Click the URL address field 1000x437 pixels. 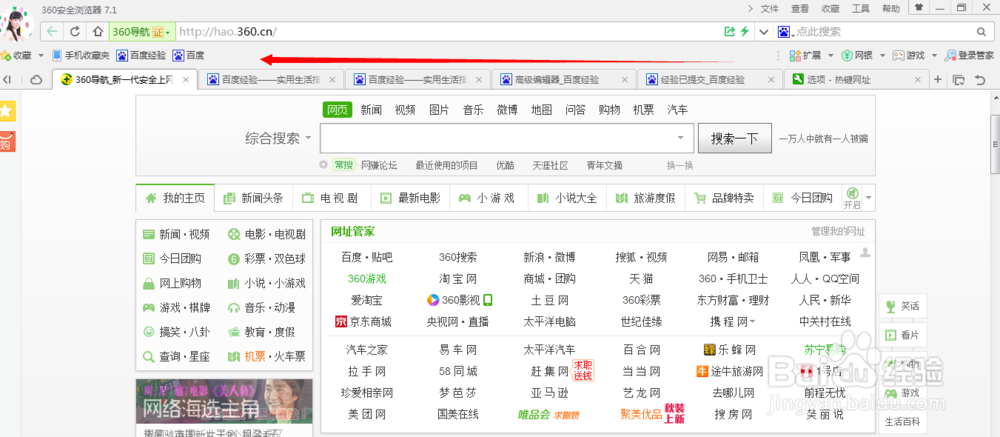(x=448, y=31)
